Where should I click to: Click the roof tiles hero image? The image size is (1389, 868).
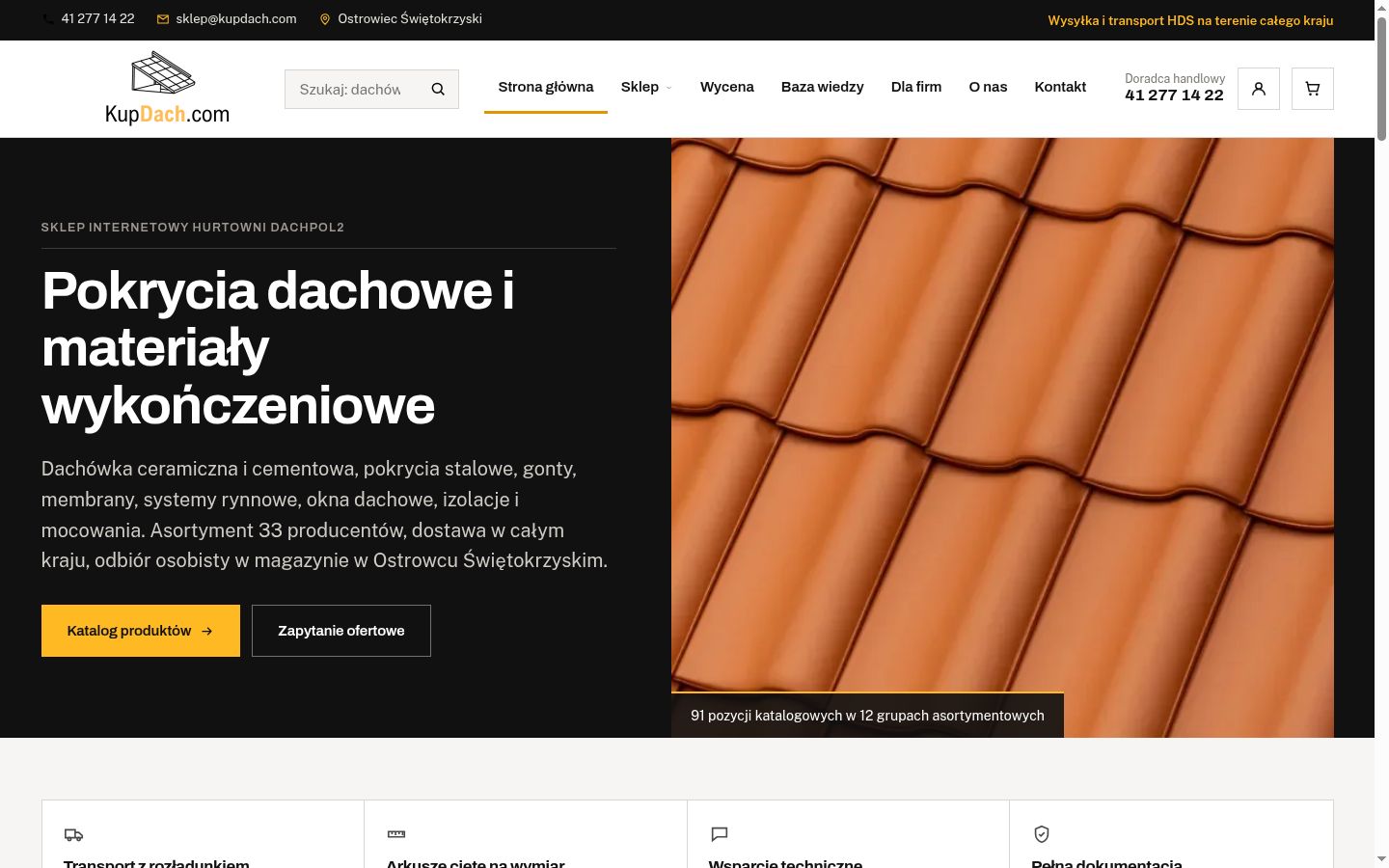(1002, 438)
